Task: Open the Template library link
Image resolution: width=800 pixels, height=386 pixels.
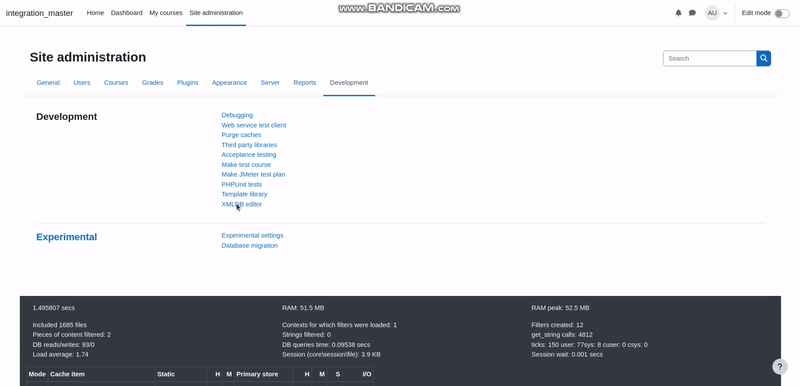Action: tap(244, 194)
